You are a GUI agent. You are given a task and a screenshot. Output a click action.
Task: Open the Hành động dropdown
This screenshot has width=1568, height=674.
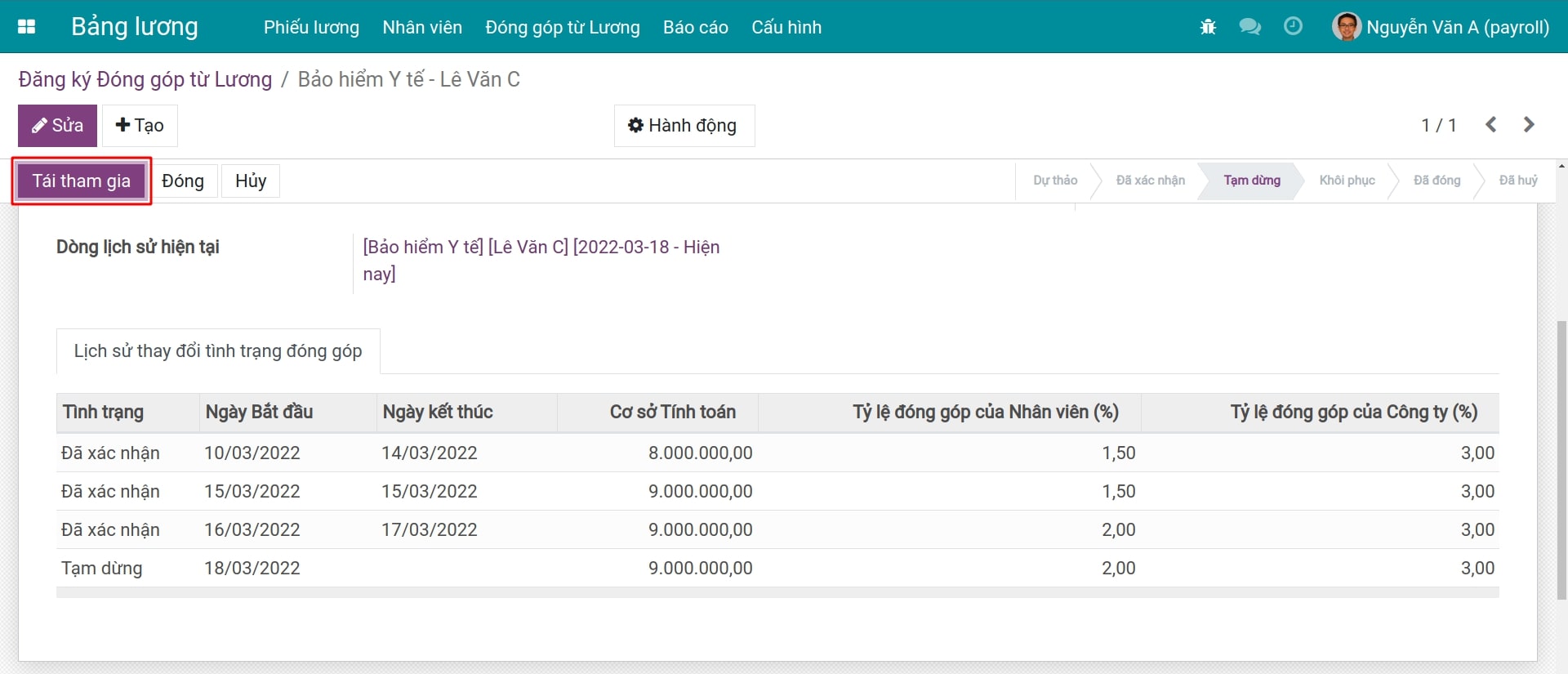click(x=684, y=126)
